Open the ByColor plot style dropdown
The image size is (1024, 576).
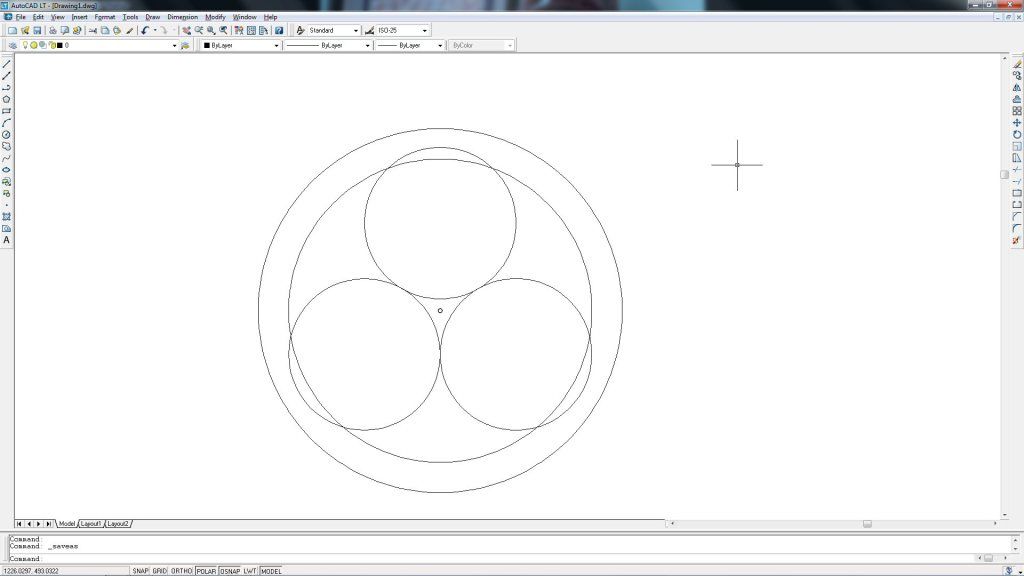point(509,46)
